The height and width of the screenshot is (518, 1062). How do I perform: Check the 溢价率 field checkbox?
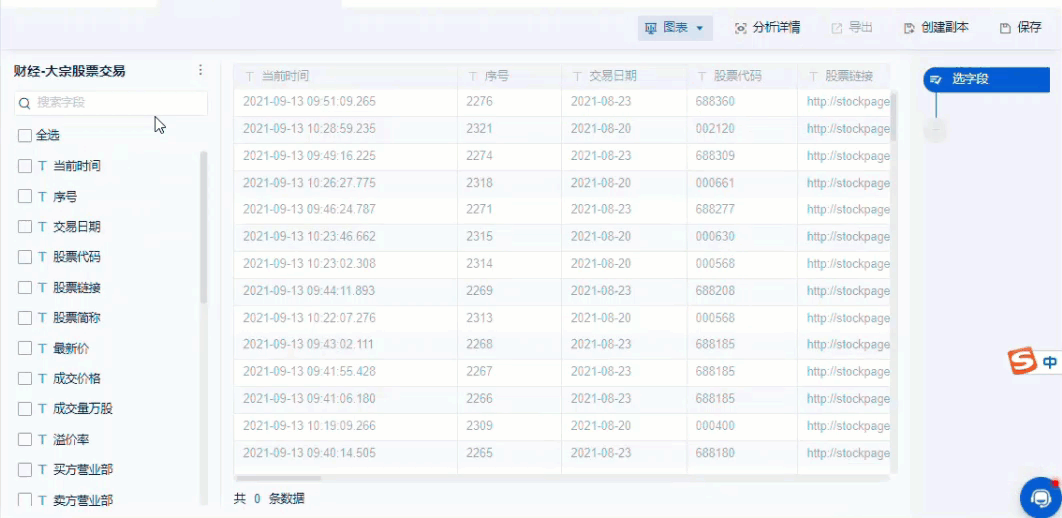[x=25, y=439]
